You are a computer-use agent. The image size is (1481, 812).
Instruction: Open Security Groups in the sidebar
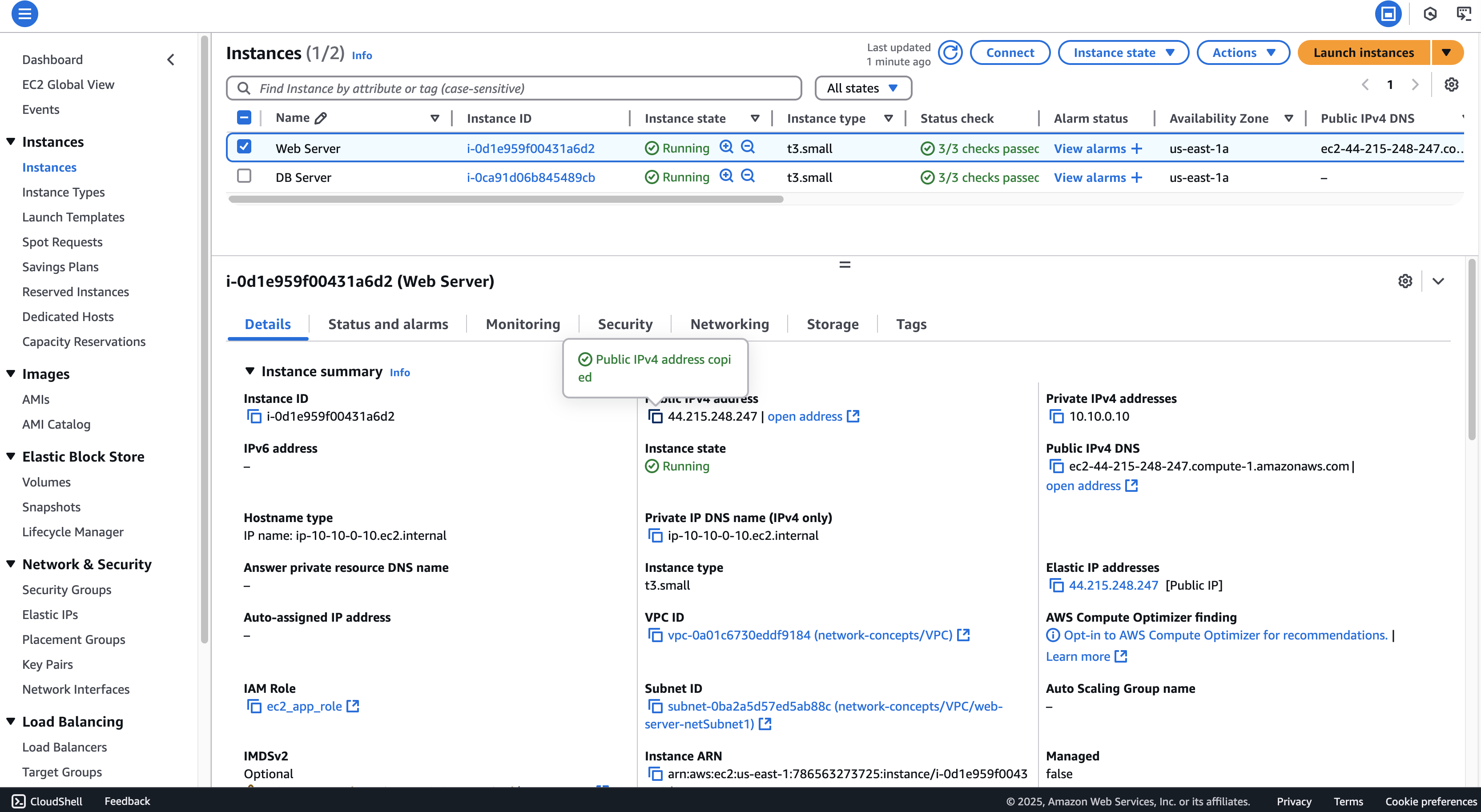pos(67,590)
